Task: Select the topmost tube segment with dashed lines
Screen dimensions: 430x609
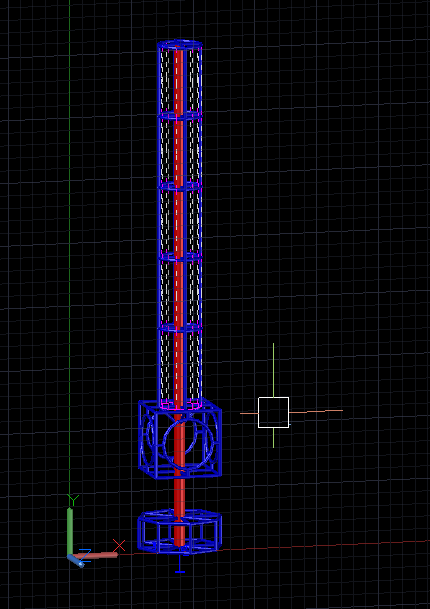Action: click(180, 80)
